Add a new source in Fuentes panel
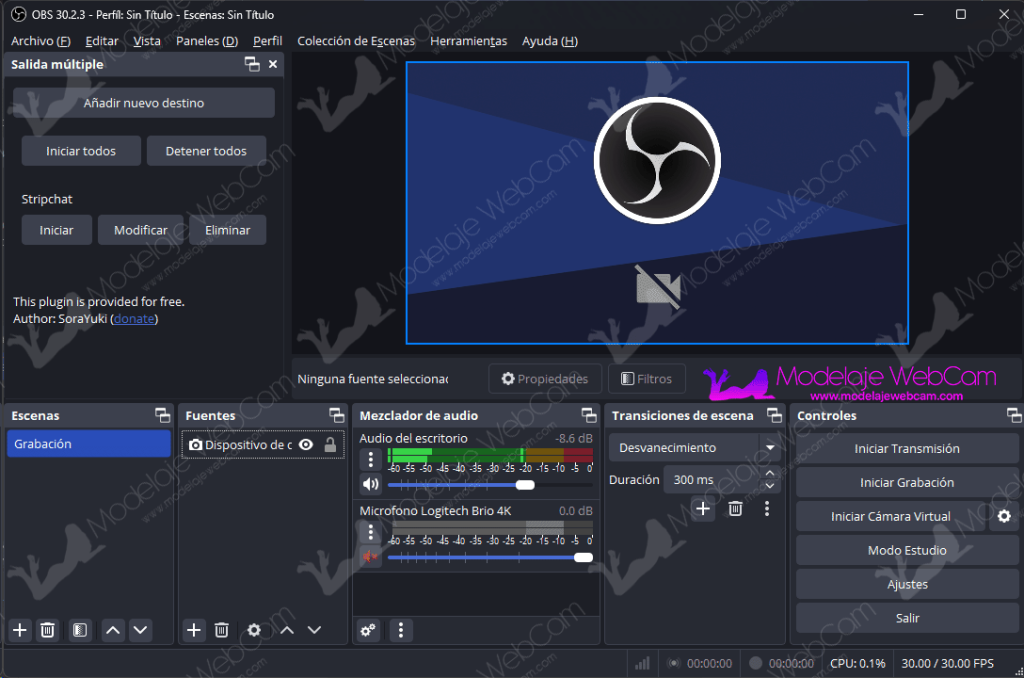1024x678 pixels. point(194,630)
